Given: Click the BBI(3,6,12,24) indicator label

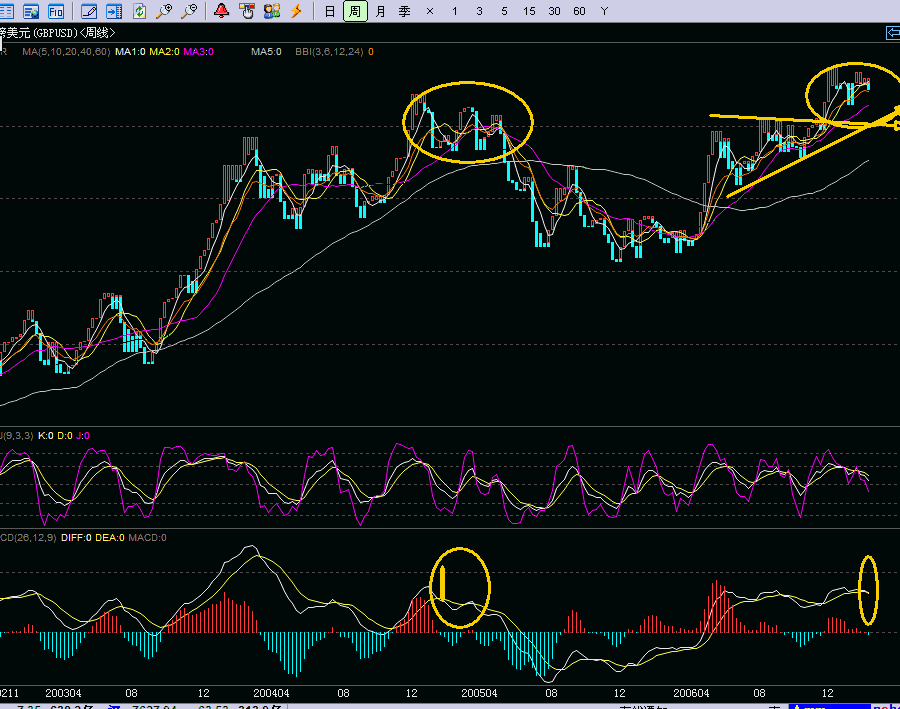Looking at the screenshot, I should (329, 52).
